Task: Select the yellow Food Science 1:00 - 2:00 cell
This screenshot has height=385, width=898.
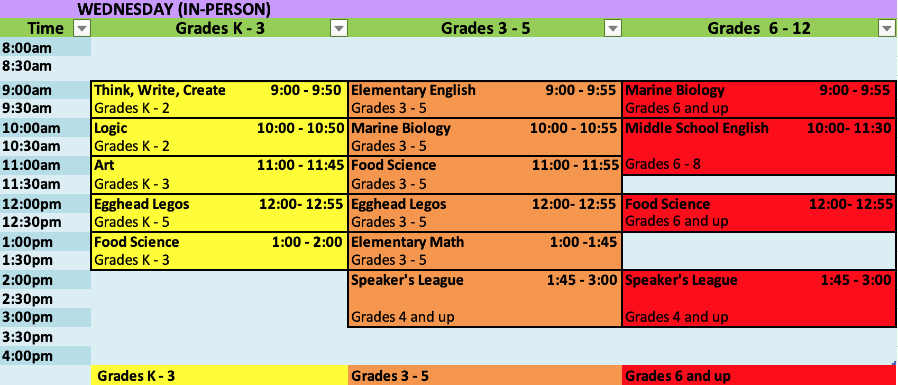Action: (219, 251)
